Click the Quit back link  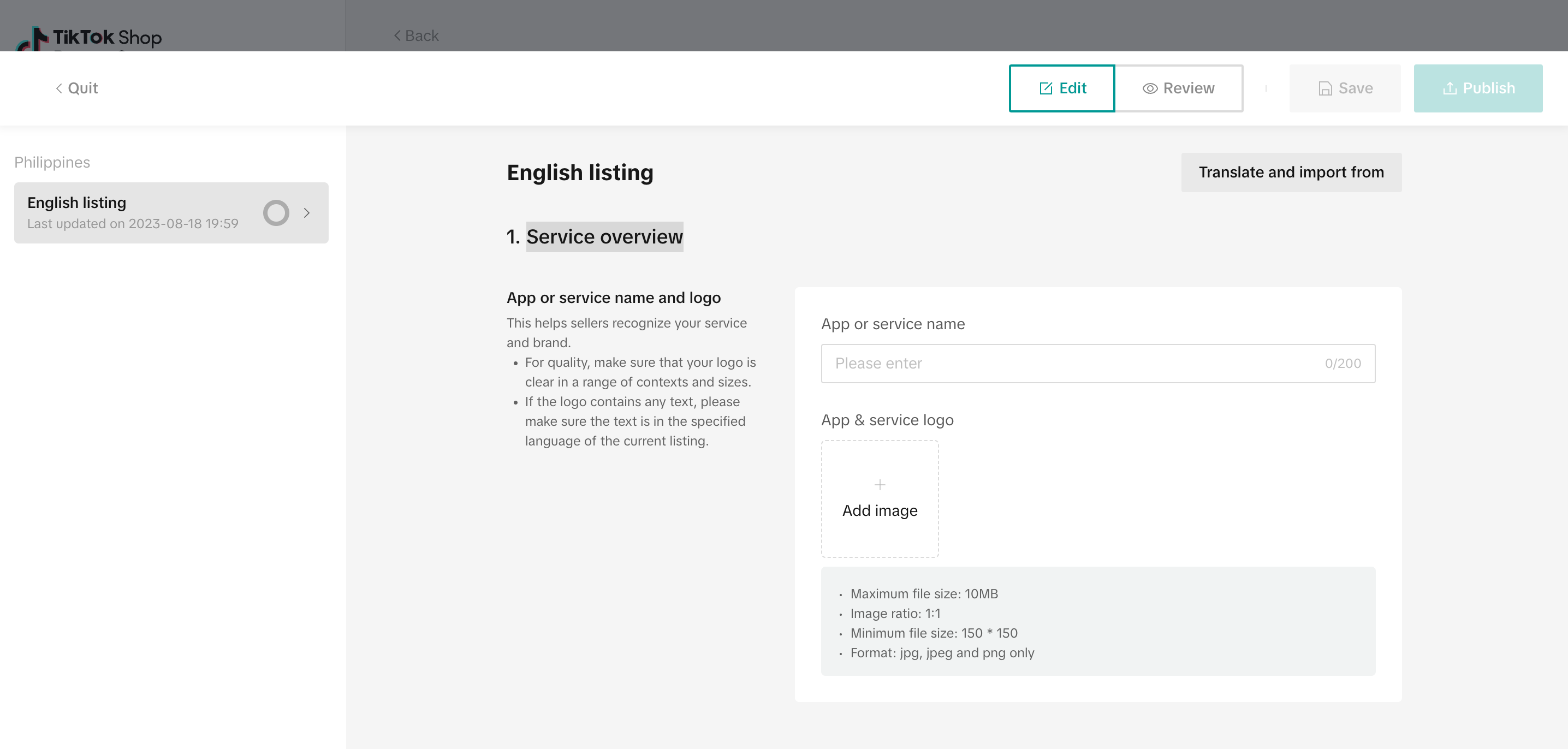tap(76, 88)
